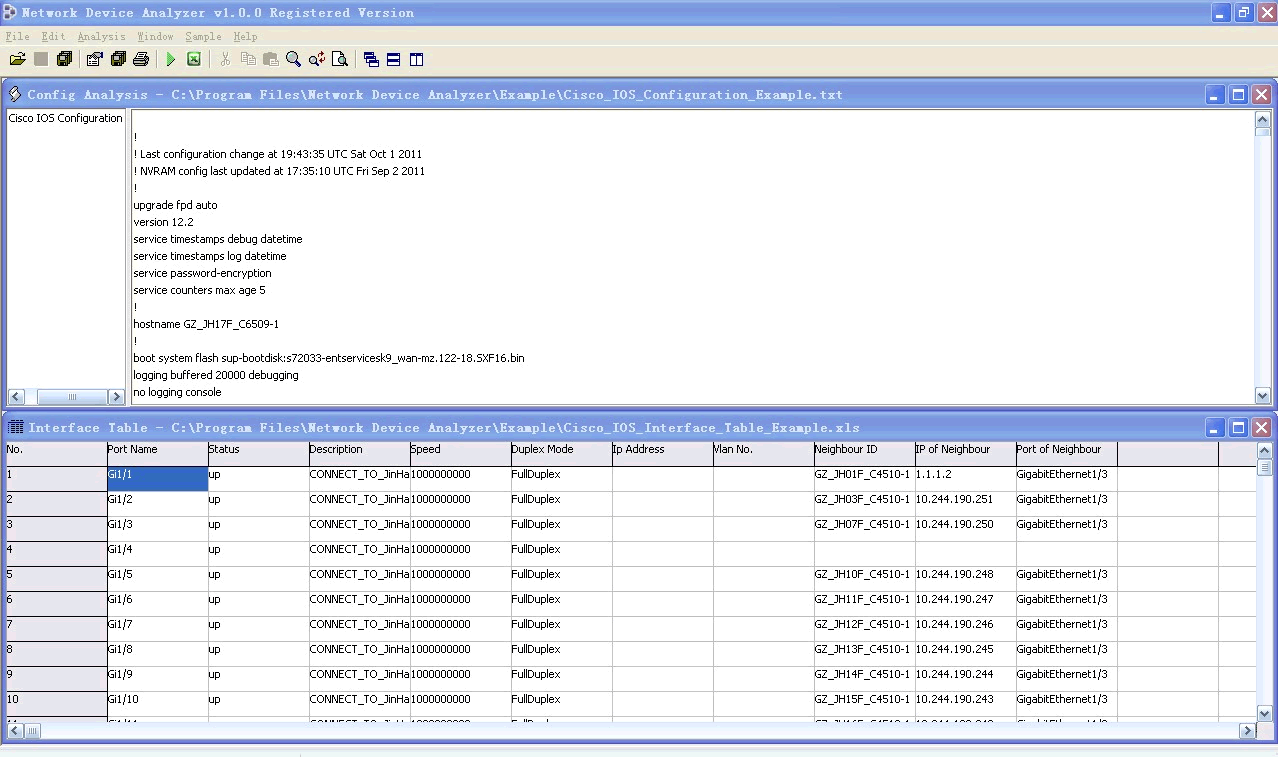Click the application icon in the title bar
Image resolution: width=1278 pixels, height=757 pixels.
pos(10,13)
